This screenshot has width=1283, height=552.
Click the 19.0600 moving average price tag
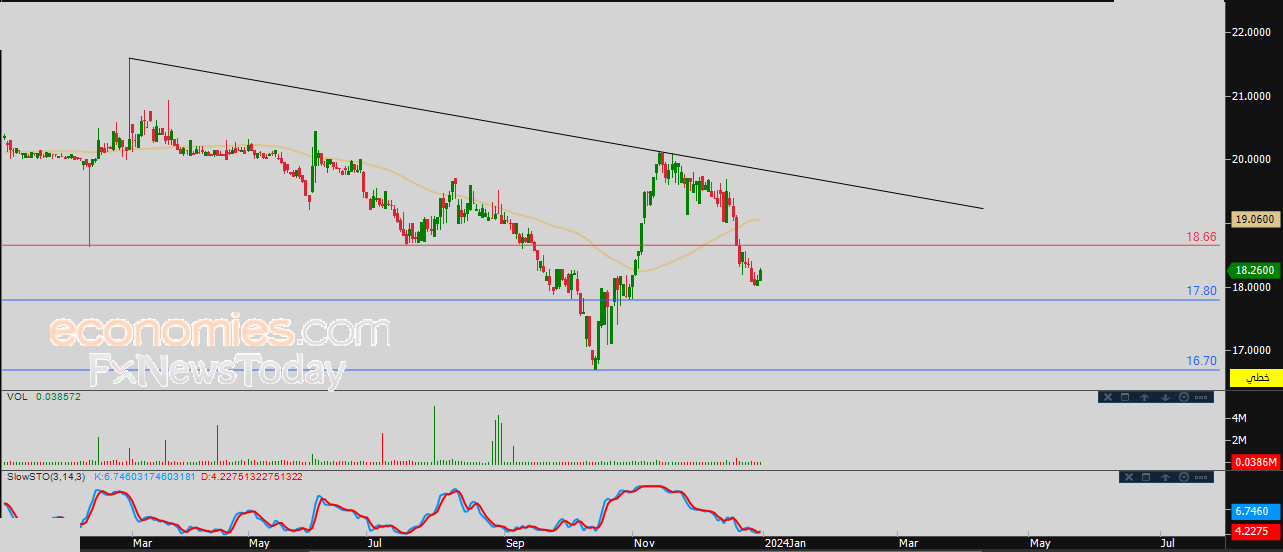[x=1255, y=219]
